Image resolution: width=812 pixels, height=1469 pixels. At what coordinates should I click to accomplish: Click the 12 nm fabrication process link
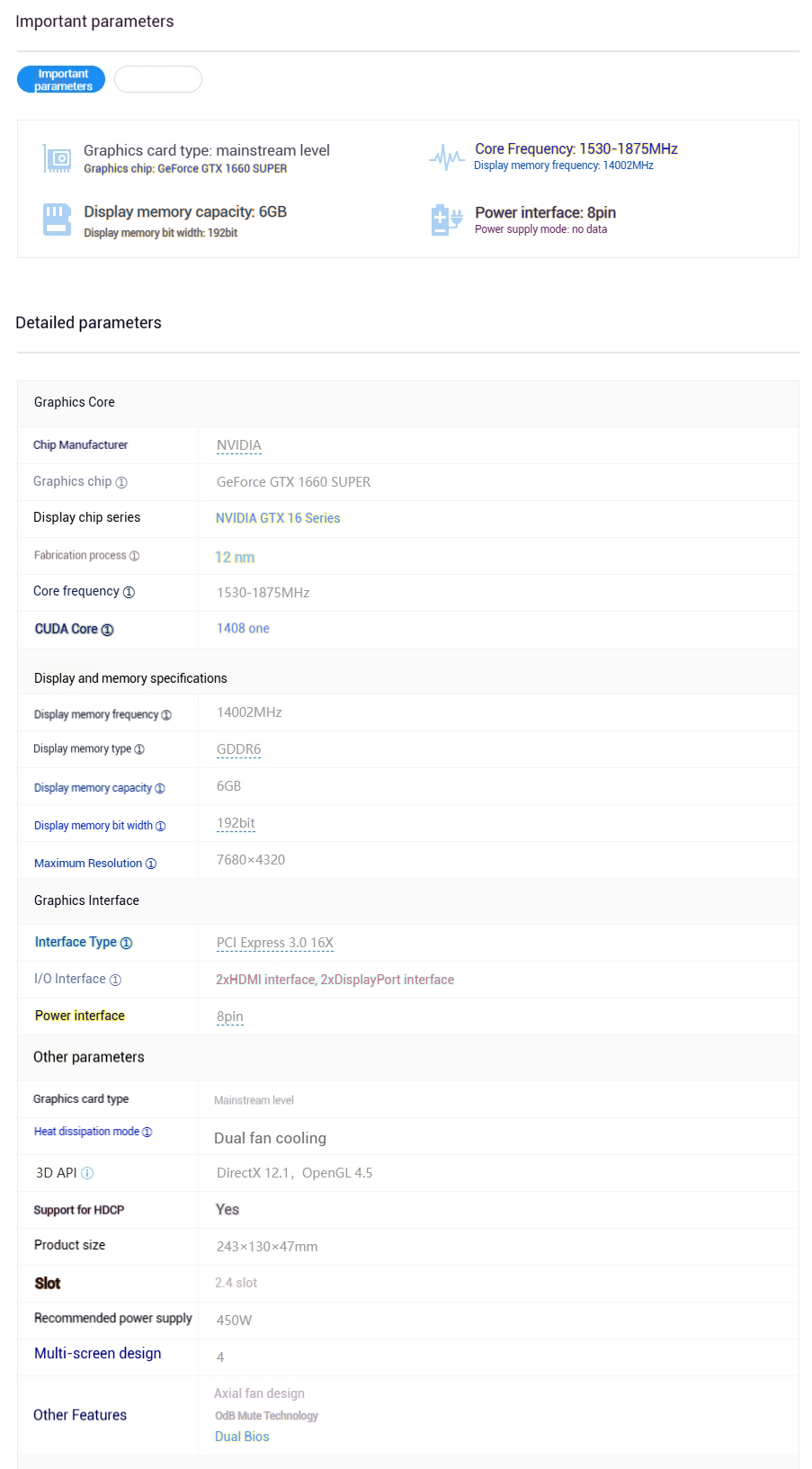click(x=235, y=557)
